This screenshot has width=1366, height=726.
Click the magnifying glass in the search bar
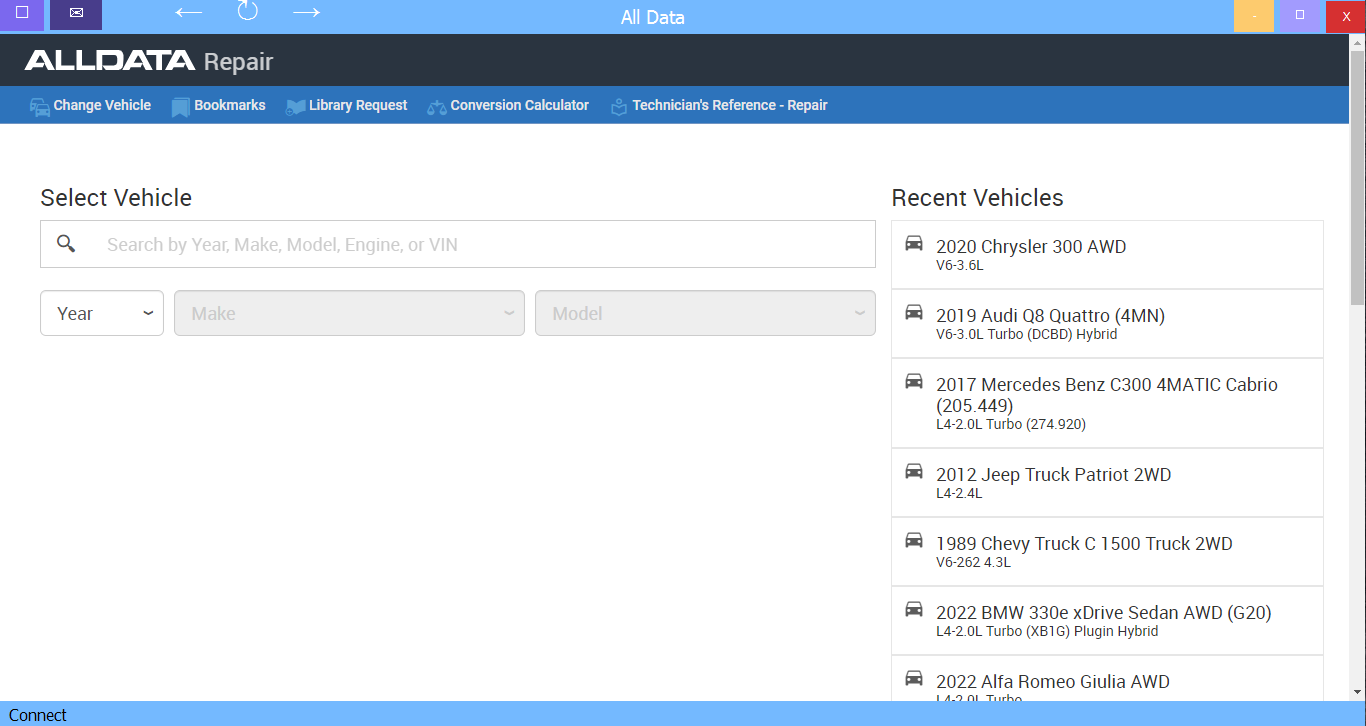65,243
